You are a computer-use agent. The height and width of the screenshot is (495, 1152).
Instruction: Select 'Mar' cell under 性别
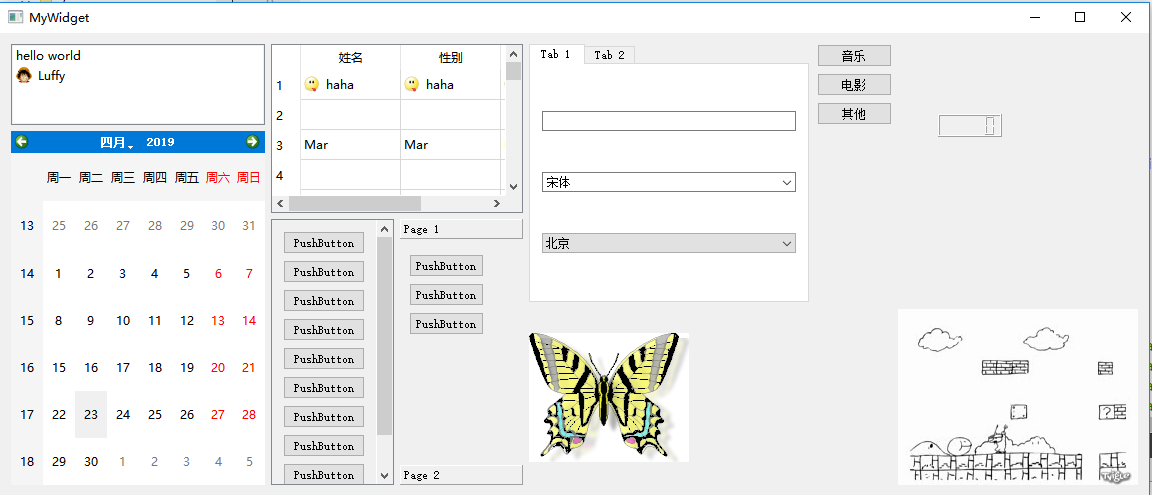click(x=450, y=145)
